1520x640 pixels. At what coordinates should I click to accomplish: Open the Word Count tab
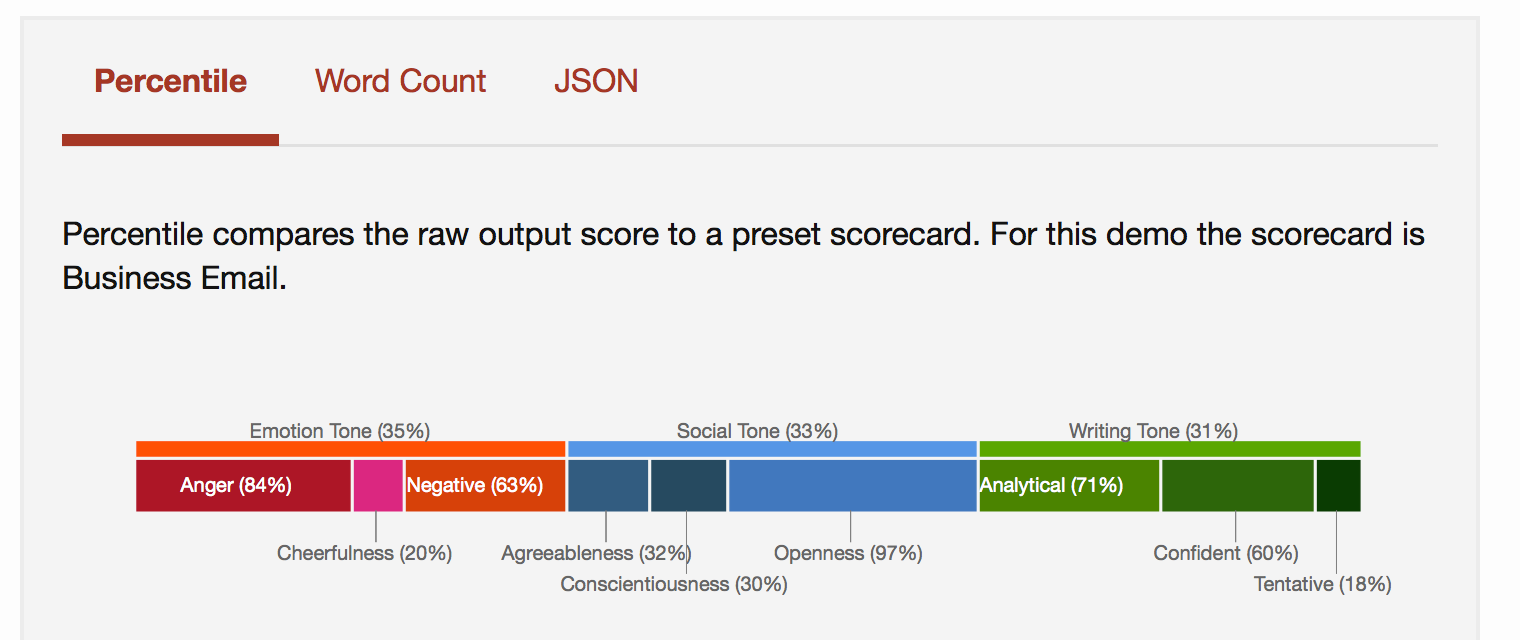pyautogui.click(x=400, y=81)
